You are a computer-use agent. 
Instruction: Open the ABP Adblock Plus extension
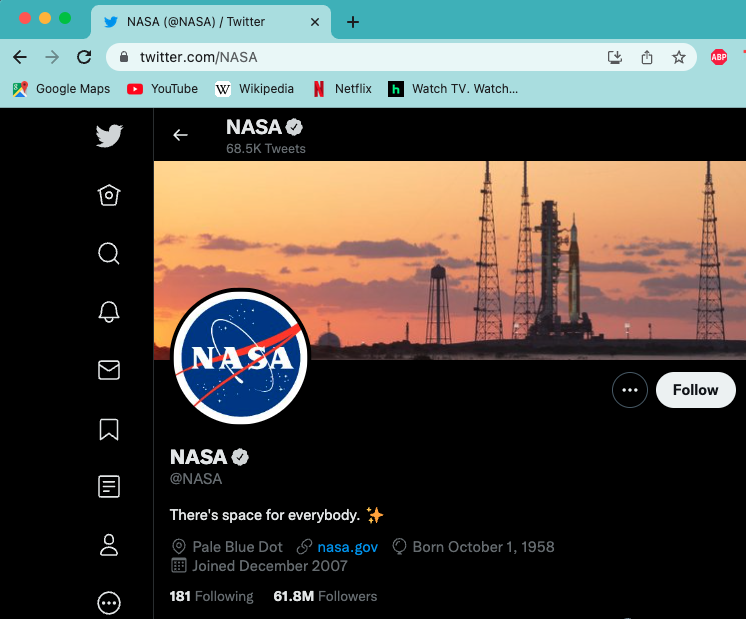pyautogui.click(x=718, y=58)
